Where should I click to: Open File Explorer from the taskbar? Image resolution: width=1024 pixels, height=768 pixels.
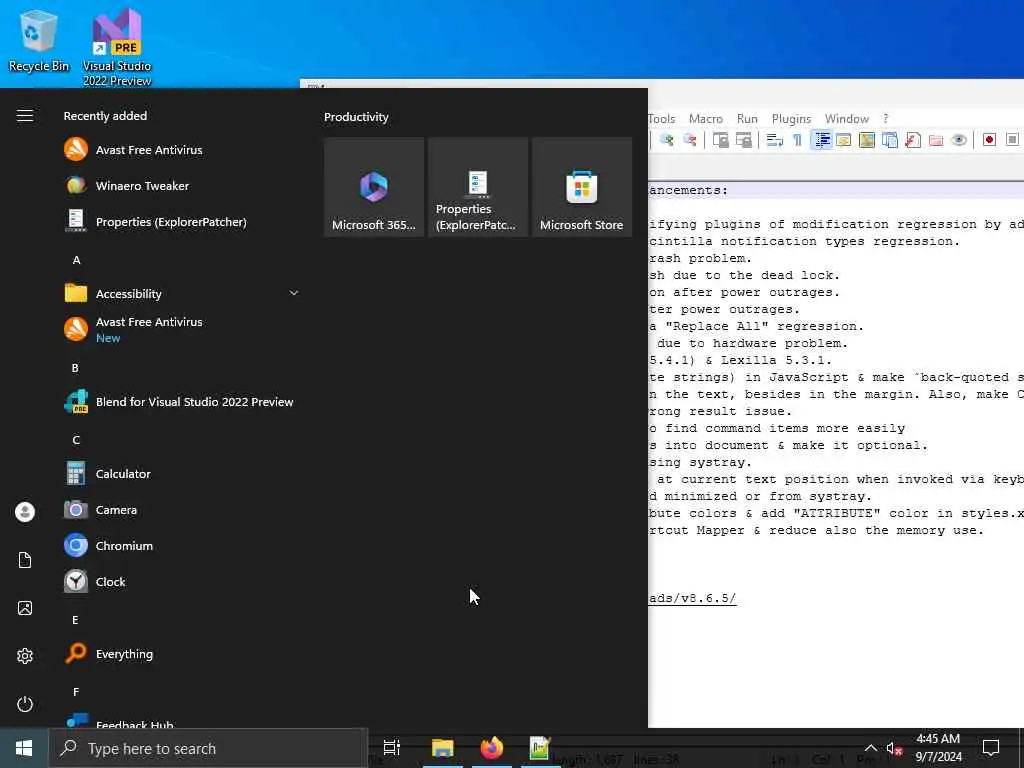click(x=442, y=748)
